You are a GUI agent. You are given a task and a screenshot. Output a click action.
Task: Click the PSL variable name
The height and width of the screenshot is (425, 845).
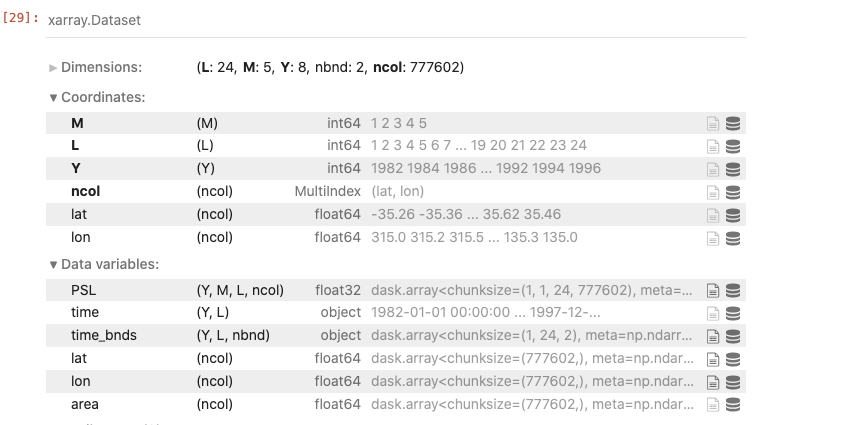pyautogui.click(x=84, y=290)
